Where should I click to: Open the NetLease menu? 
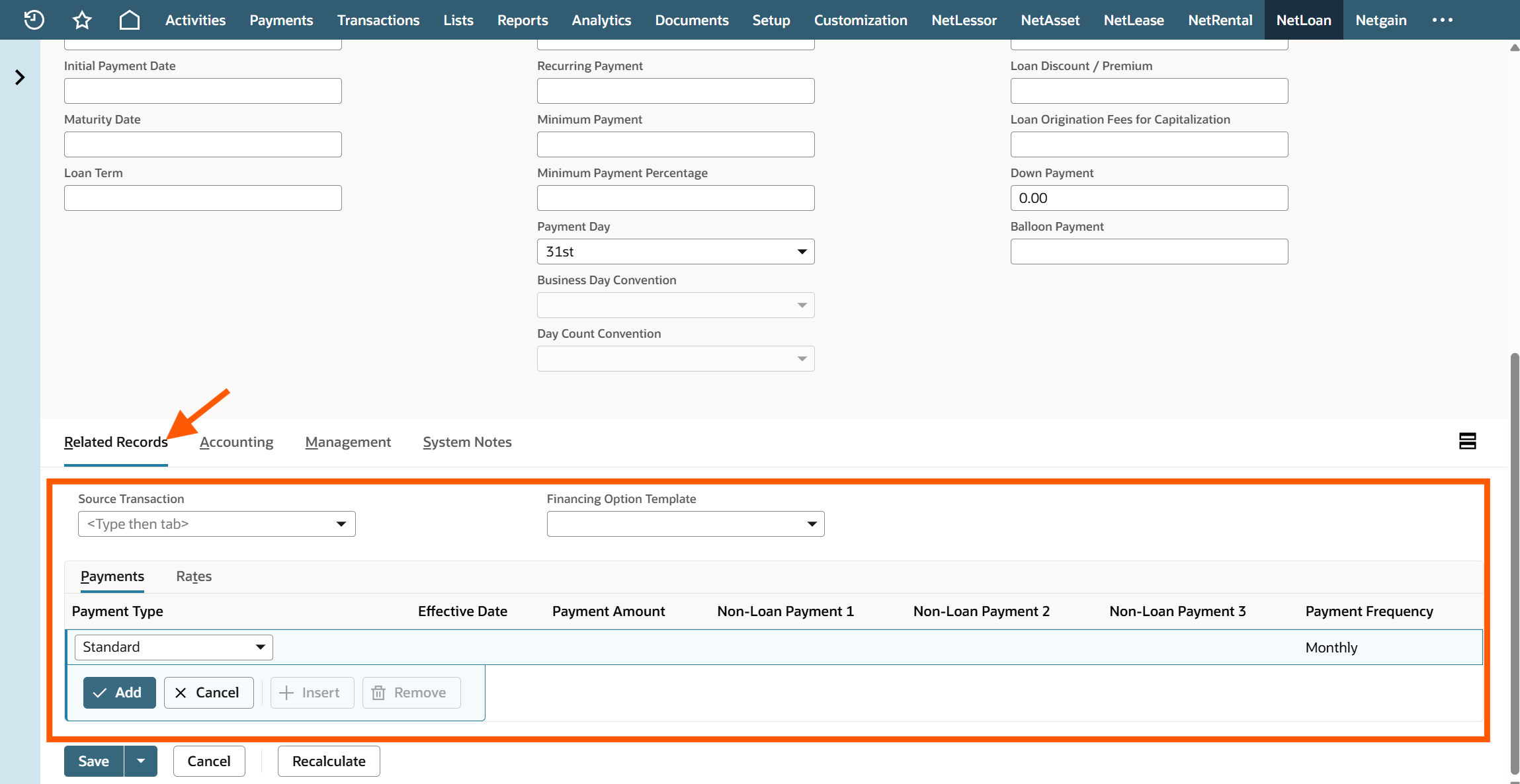tap(1133, 20)
